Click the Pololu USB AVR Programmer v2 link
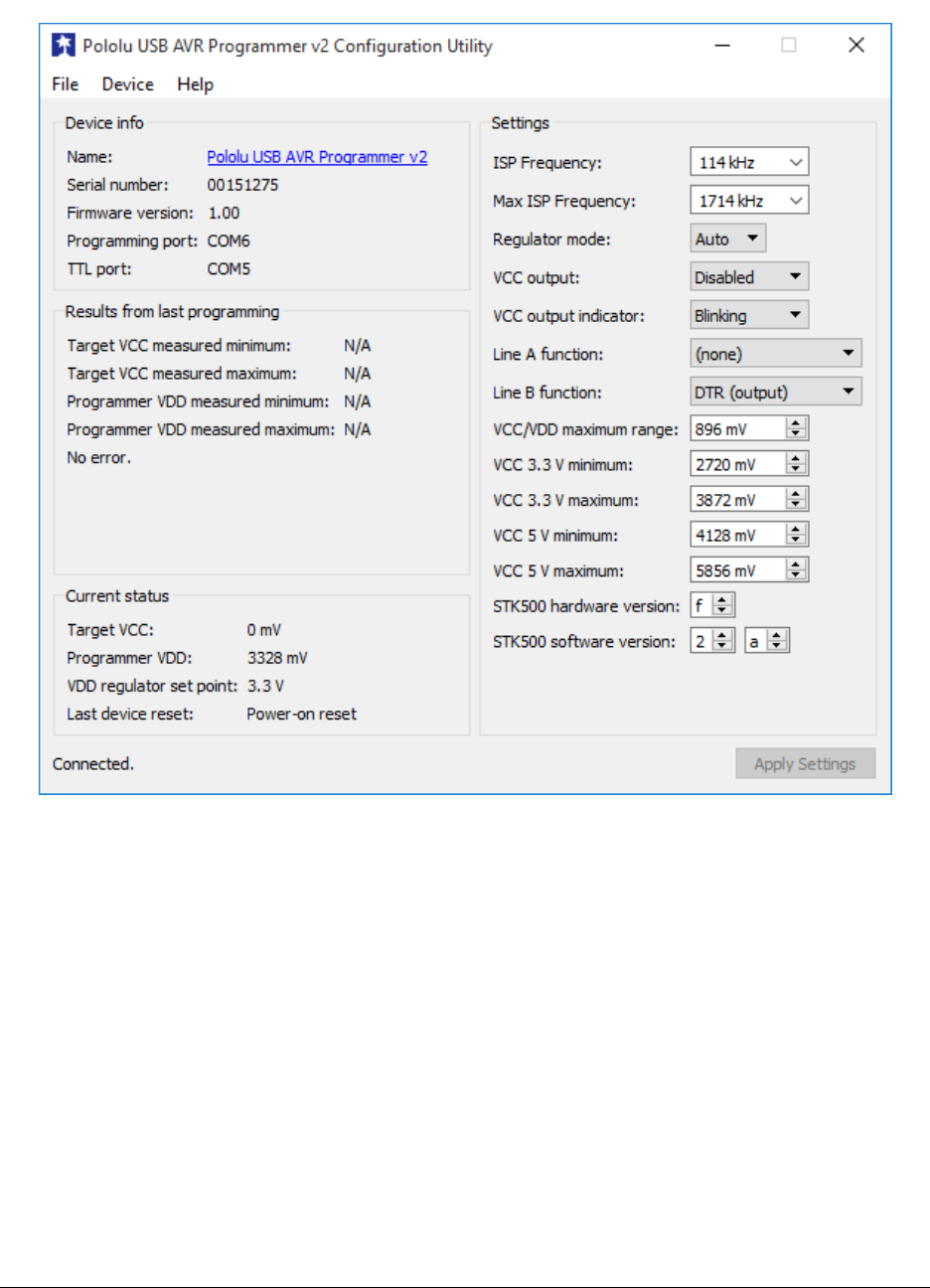This screenshot has width=930, height=1288. [x=317, y=157]
